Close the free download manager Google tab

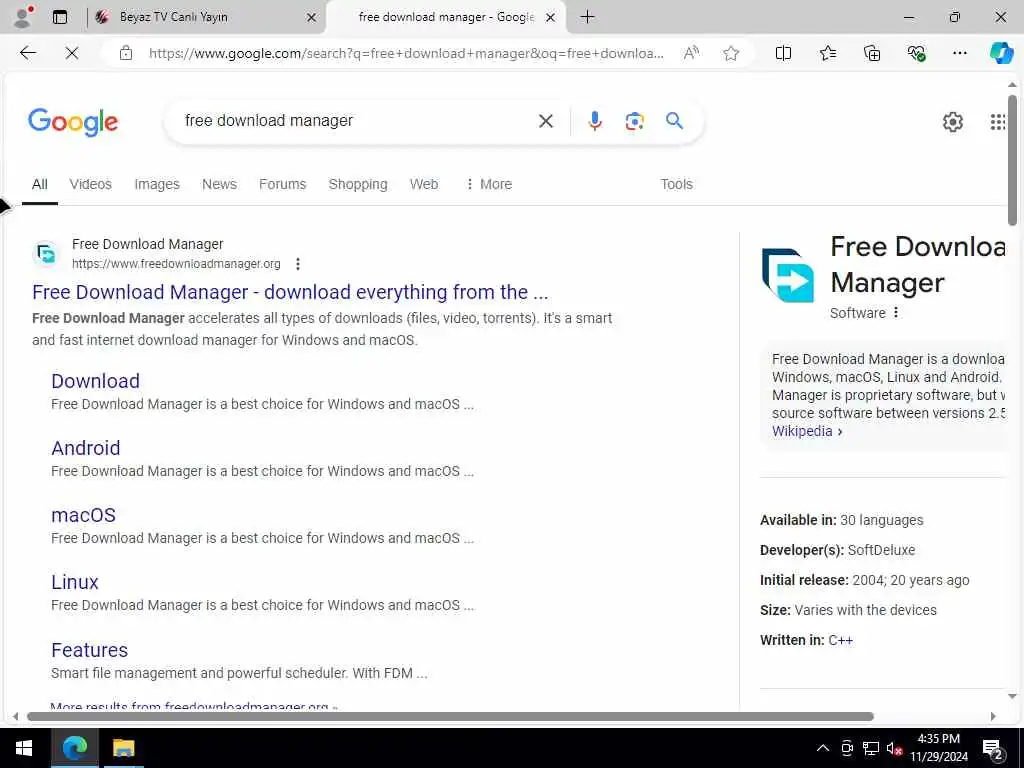(x=551, y=17)
